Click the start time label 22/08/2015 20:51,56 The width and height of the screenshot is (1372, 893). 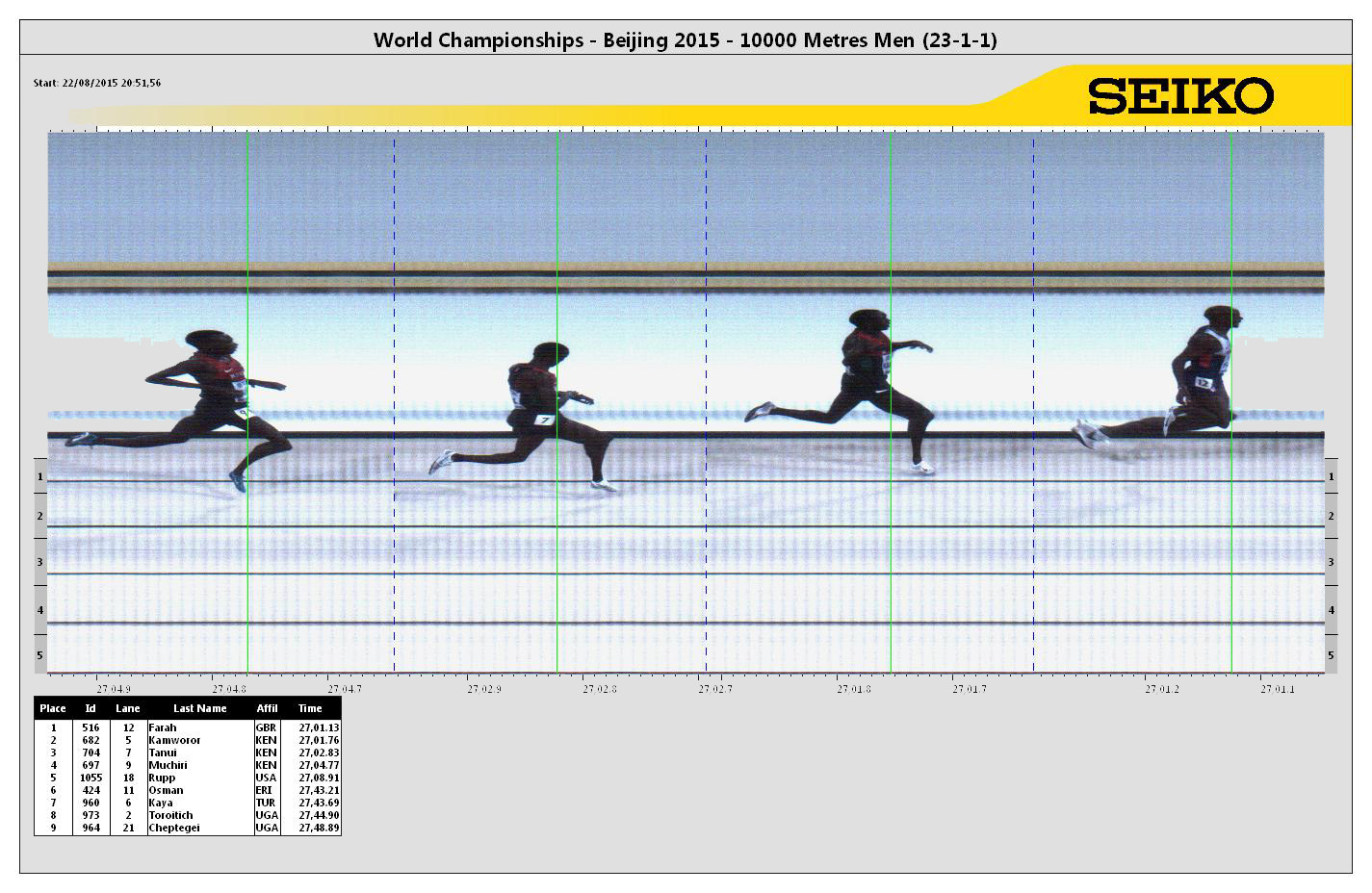tap(97, 85)
